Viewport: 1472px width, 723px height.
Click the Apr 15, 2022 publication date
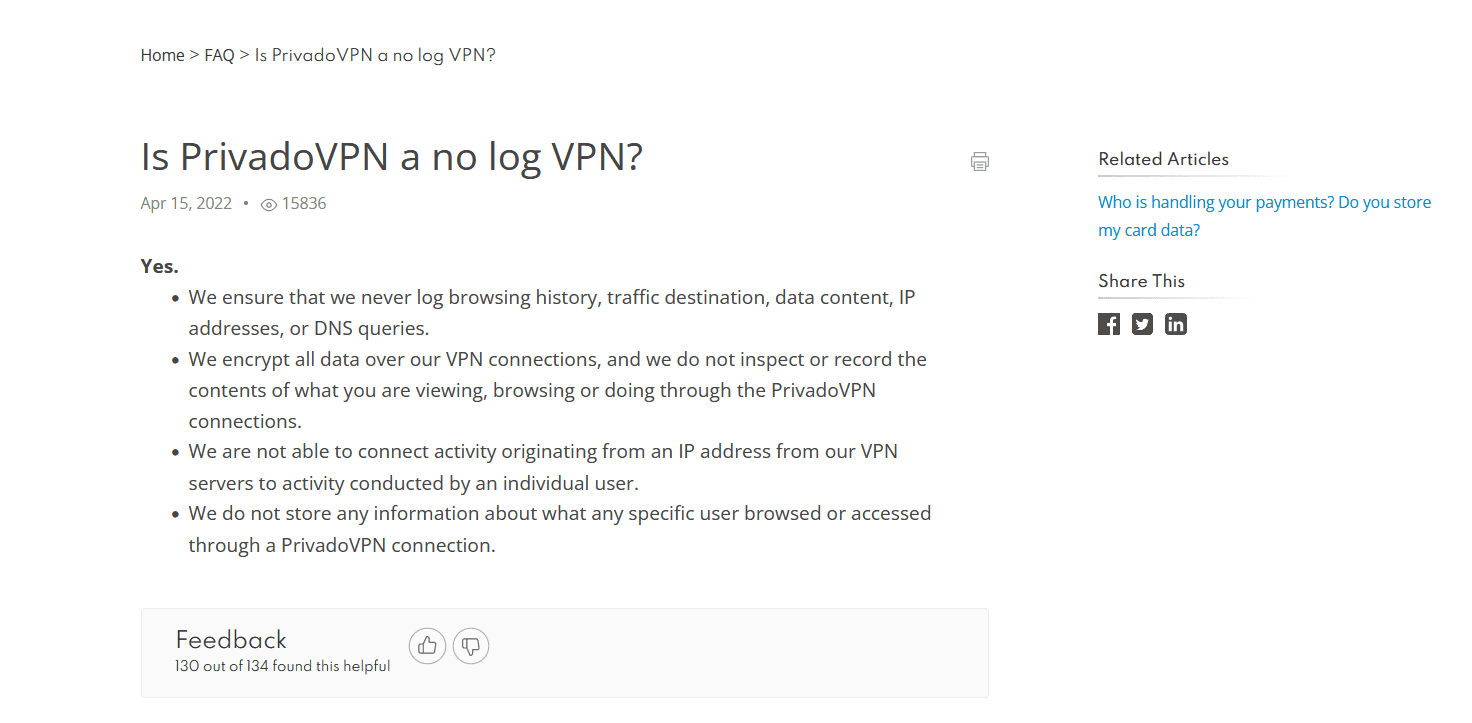pyautogui.click(x=186, y=203)
